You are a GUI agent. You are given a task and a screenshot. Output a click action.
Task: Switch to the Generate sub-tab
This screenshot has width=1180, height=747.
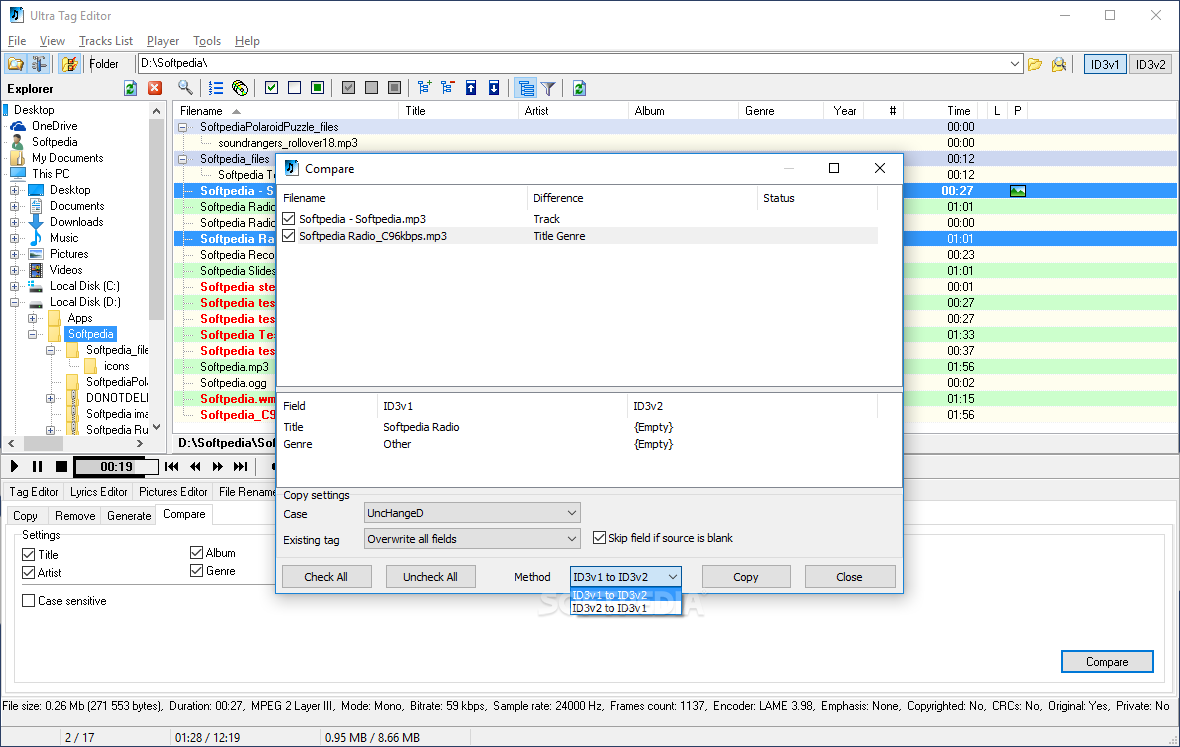pyautogui.click(x=129, y=515)
